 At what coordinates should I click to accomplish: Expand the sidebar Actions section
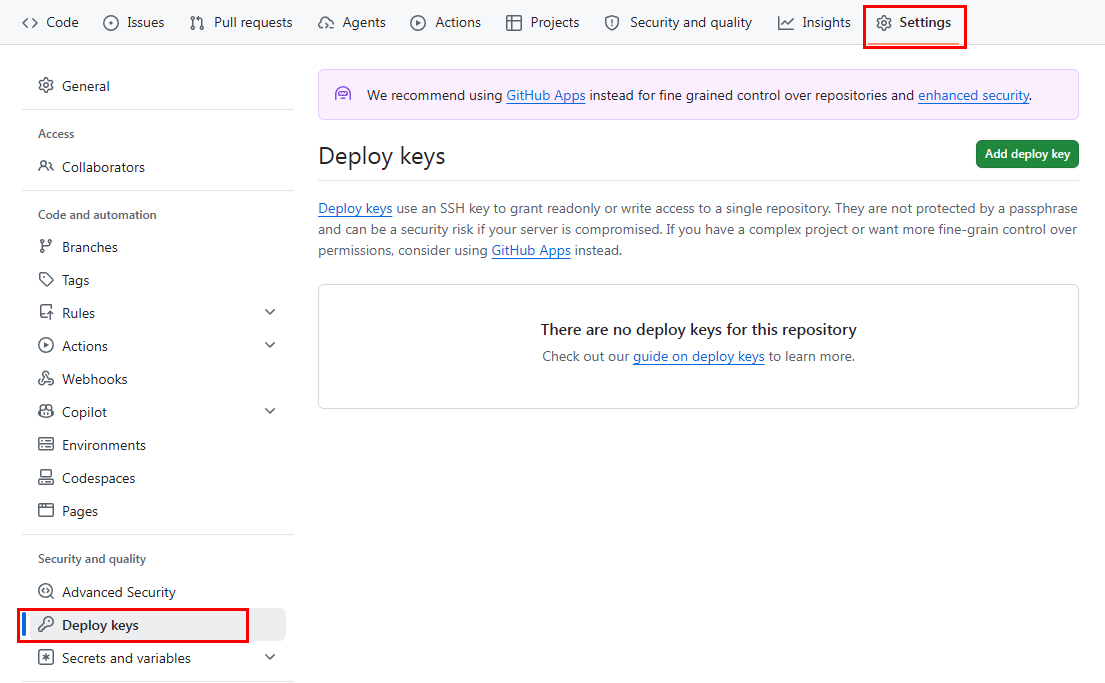pyautogui.click(x=270, y=345)
